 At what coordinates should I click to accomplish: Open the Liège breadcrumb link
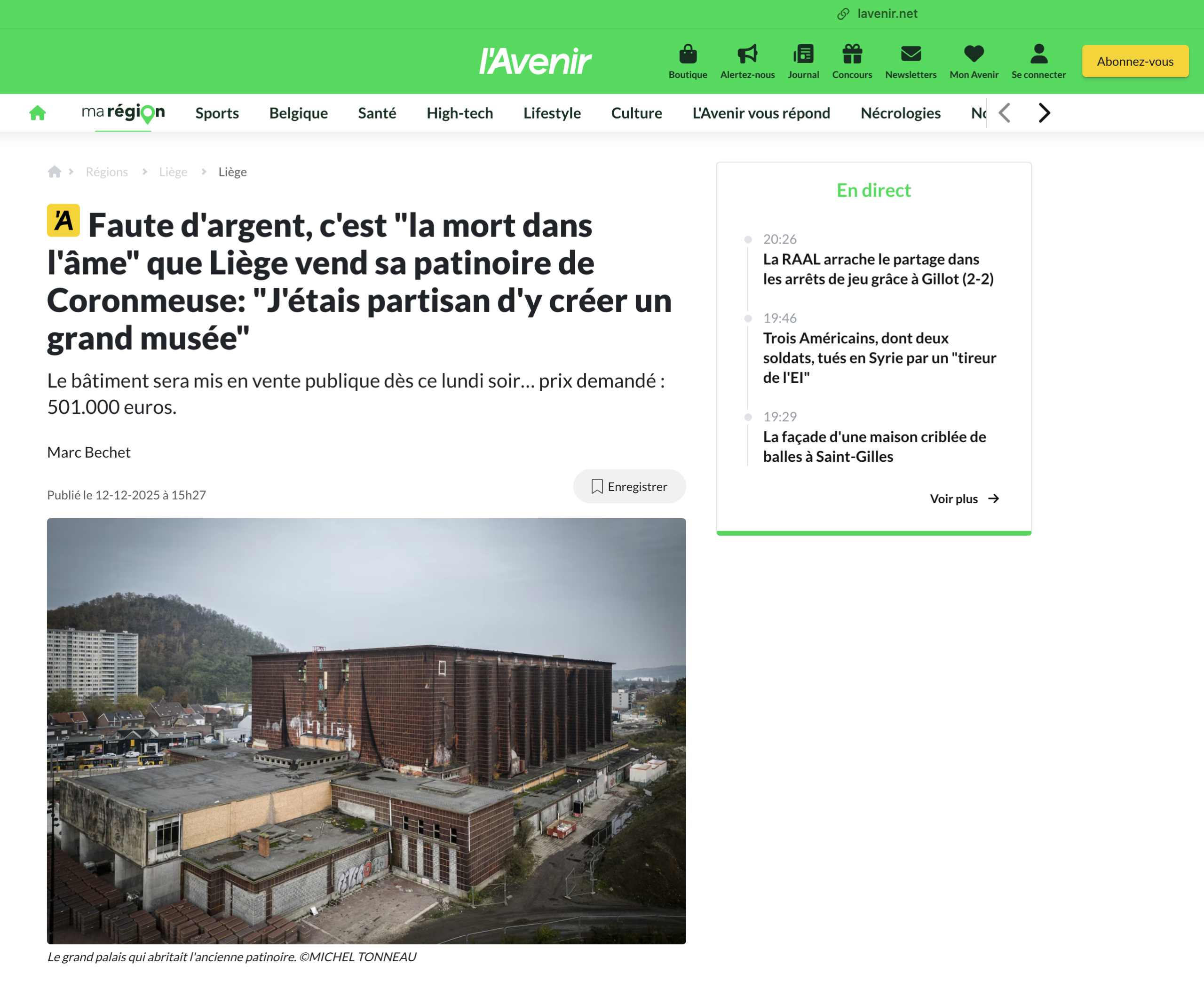click(x=173, y=171)
